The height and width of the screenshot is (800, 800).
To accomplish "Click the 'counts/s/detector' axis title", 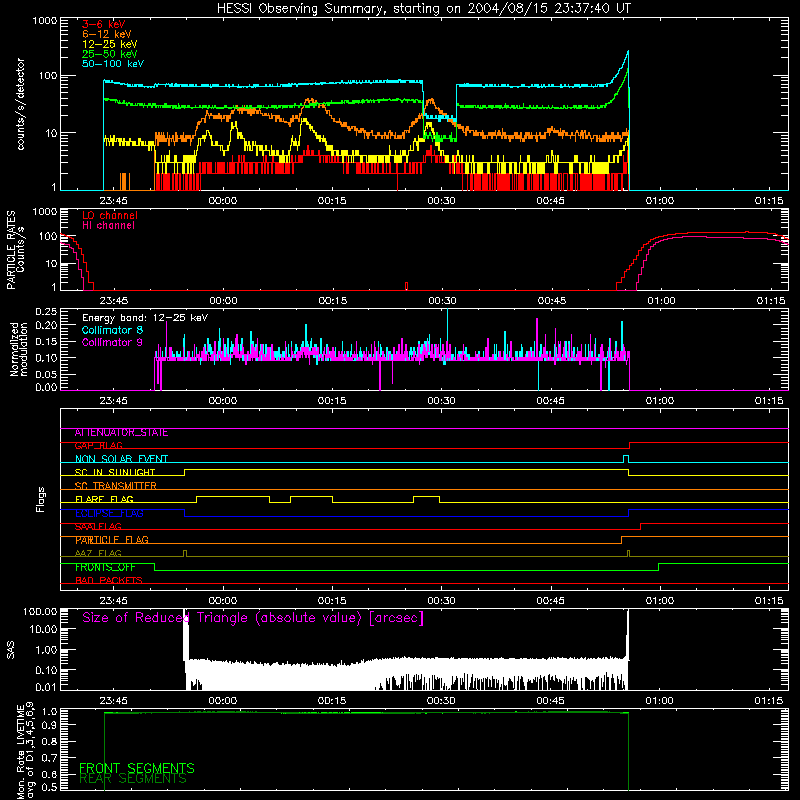I will coord(20,104).
